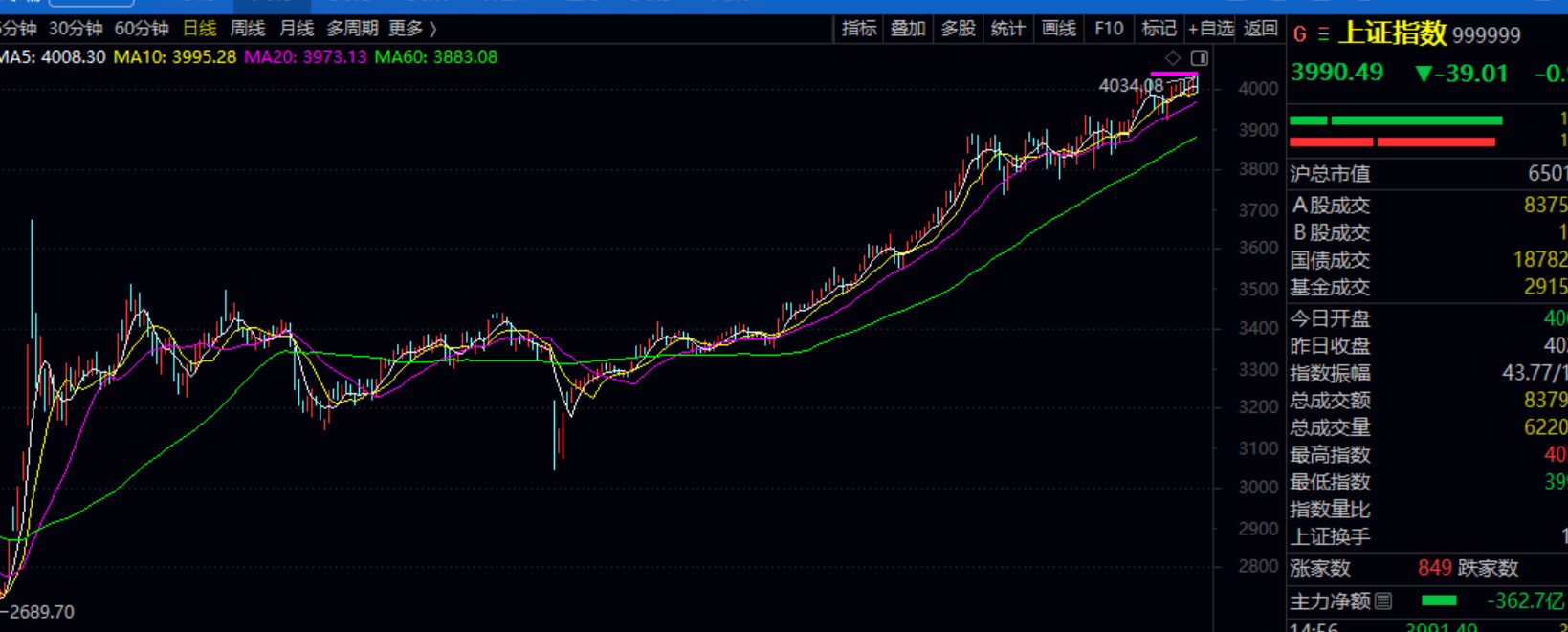
Task: Open the 指标 indicator button
Action: pos(859,29)
